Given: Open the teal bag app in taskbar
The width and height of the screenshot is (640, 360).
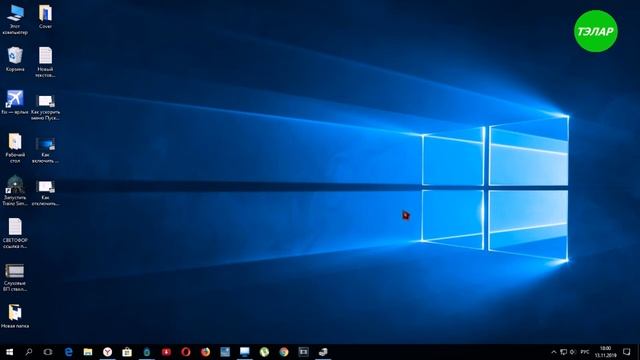Looking at the screenshot, I should pyautogui.click(x=147, y=352).
